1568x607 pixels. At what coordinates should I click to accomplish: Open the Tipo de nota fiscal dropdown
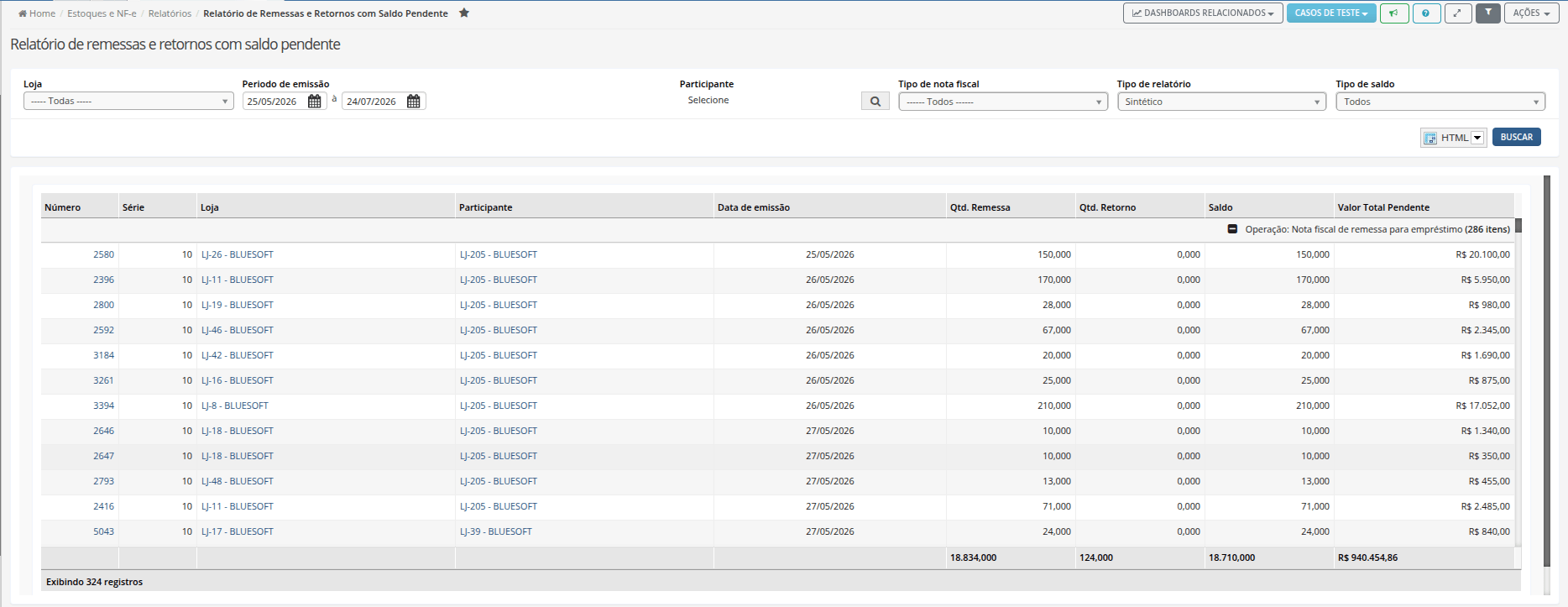click(1003, 102)
